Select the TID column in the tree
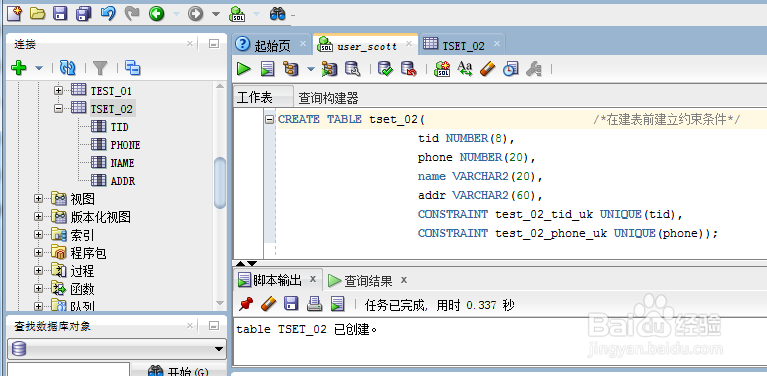The height and width of the screenshot is (376, 767). point(119,127)
